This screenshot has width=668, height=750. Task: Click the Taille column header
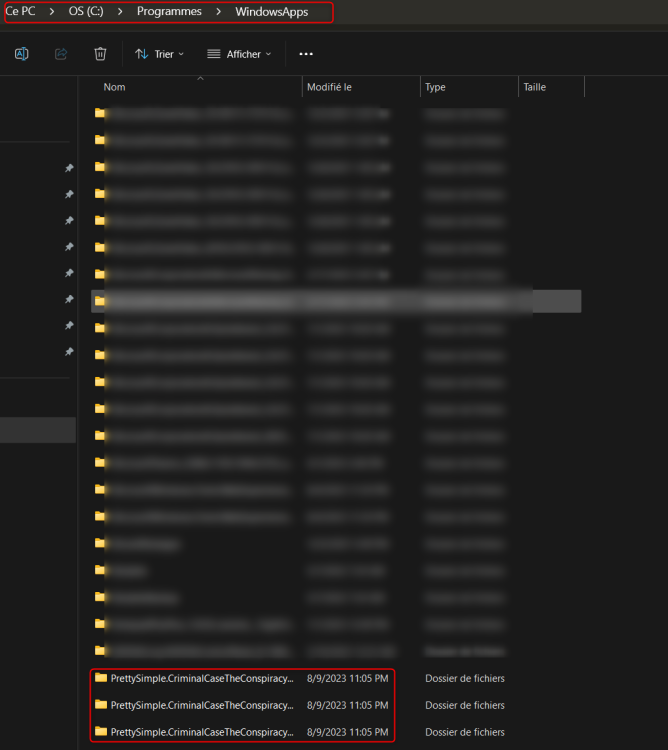point(535,87)
